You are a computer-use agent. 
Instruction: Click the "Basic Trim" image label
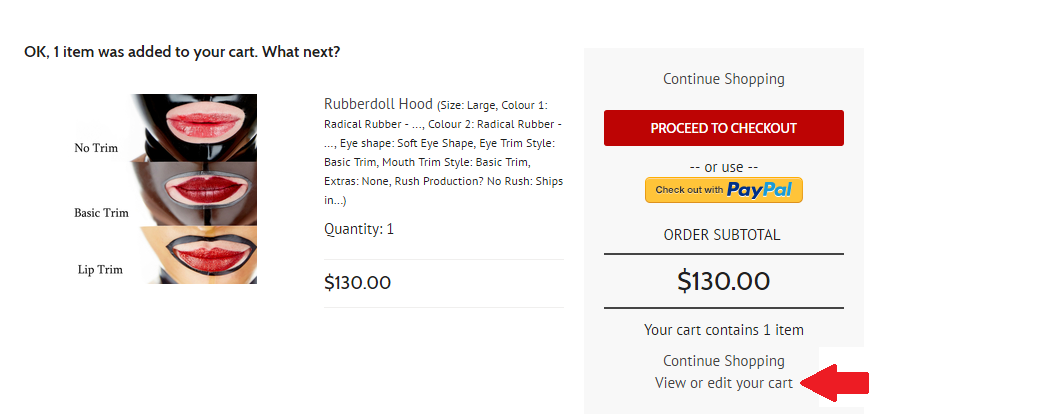coord(101,213)
